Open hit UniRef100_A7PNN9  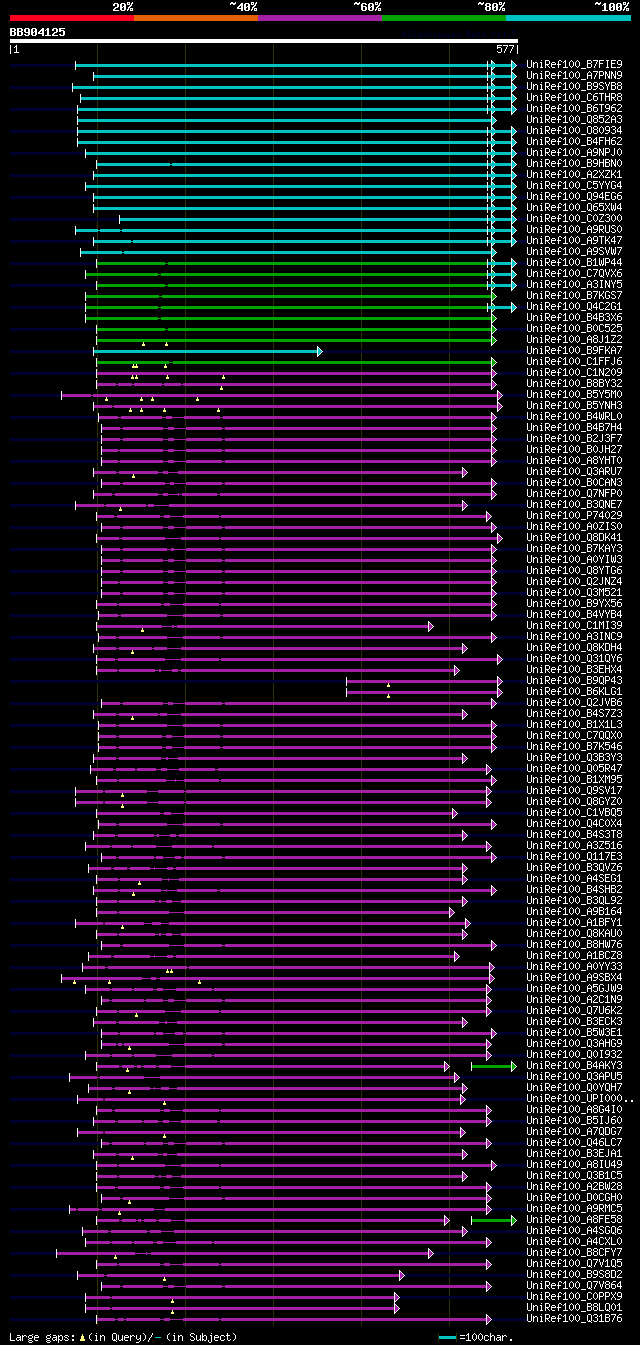(x=574, y=75)
